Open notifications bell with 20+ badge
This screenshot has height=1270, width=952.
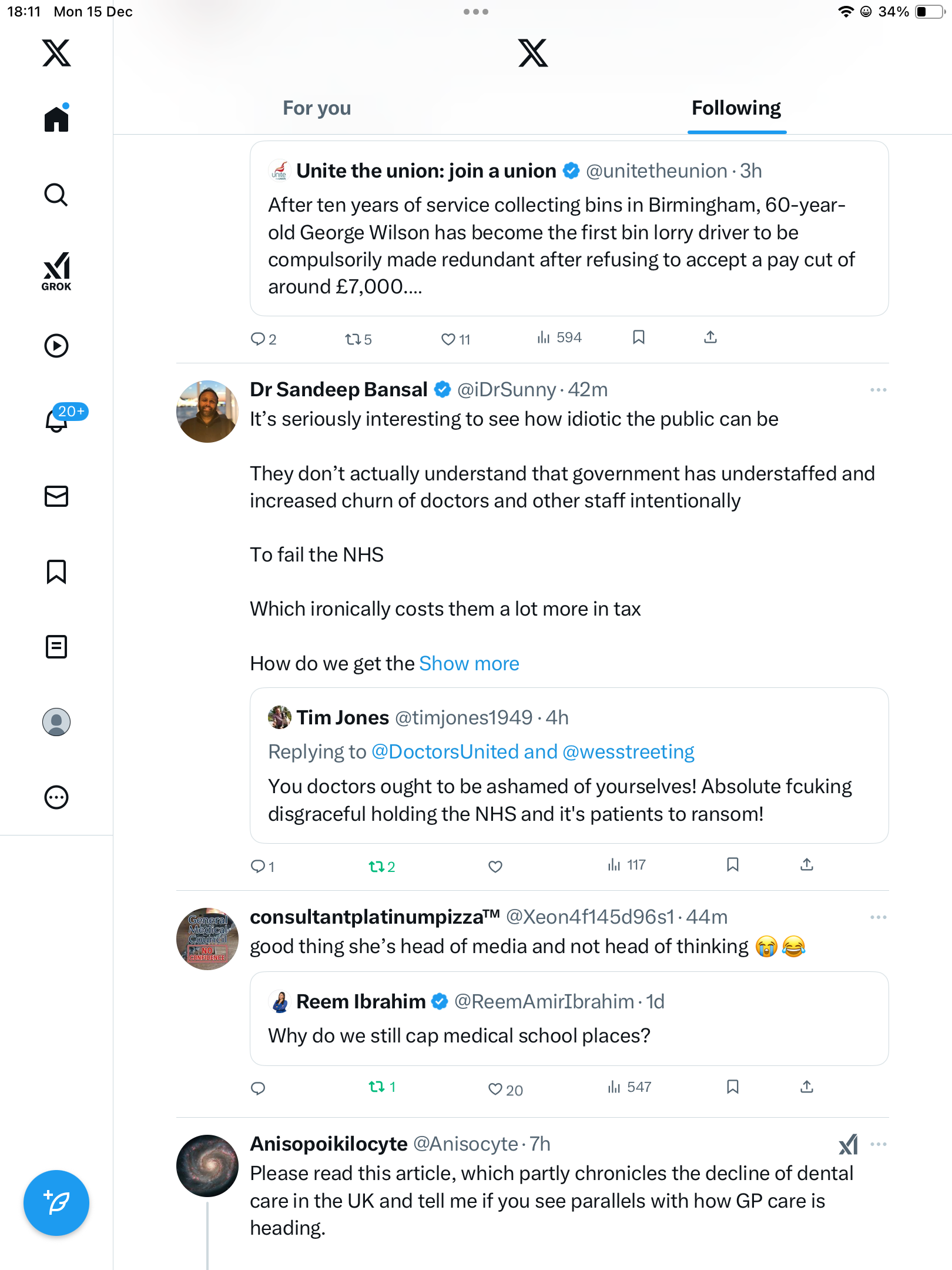58,420
